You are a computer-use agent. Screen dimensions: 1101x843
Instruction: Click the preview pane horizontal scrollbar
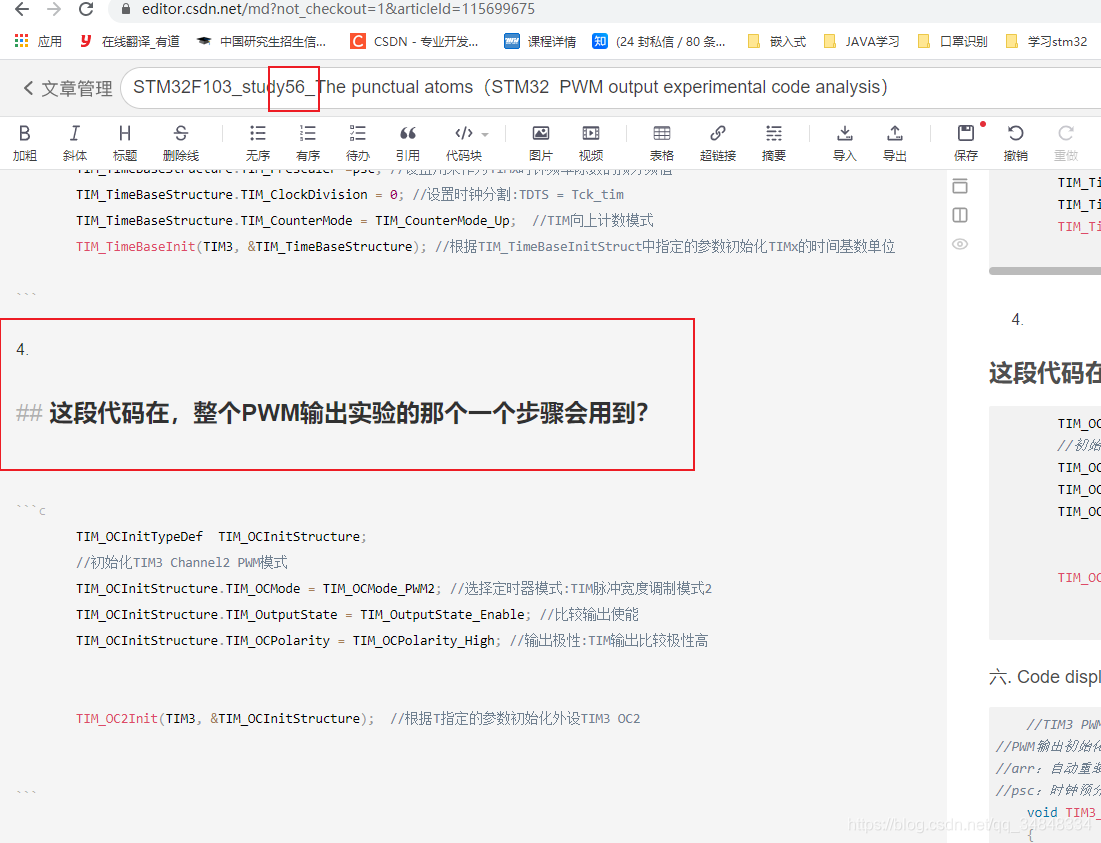pos(1045,270)
